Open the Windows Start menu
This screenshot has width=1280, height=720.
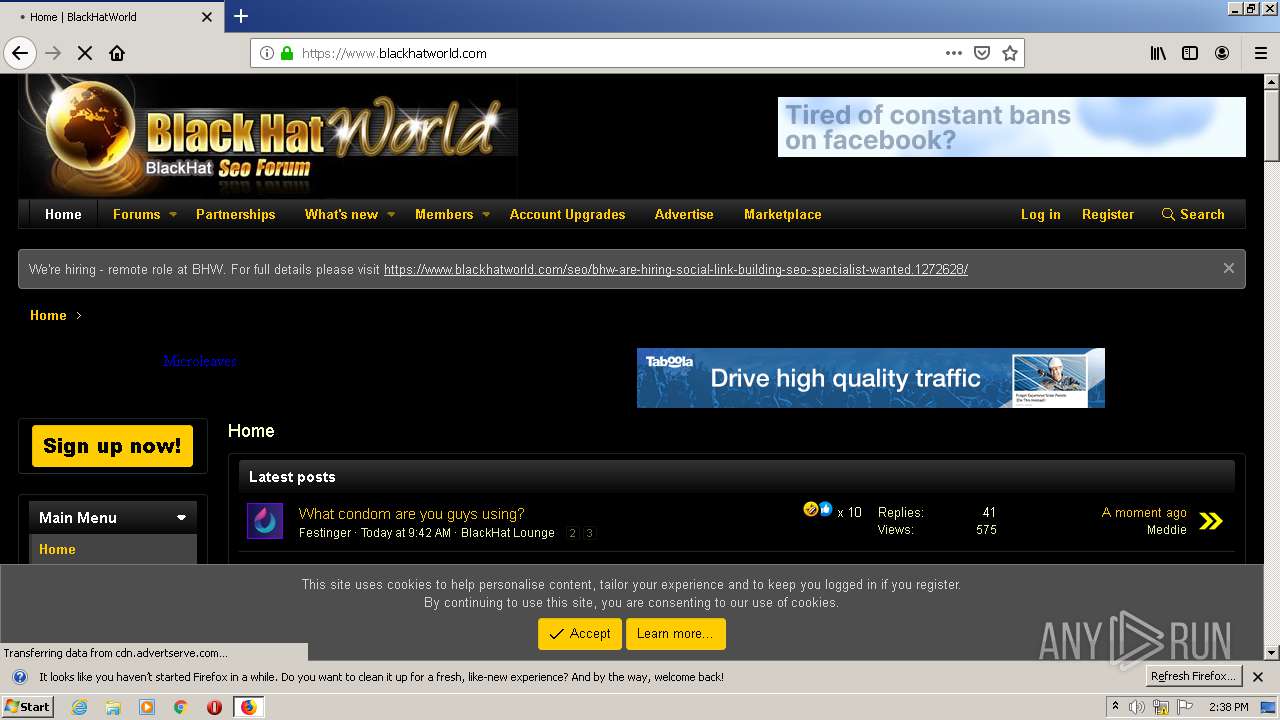point(27,707)
